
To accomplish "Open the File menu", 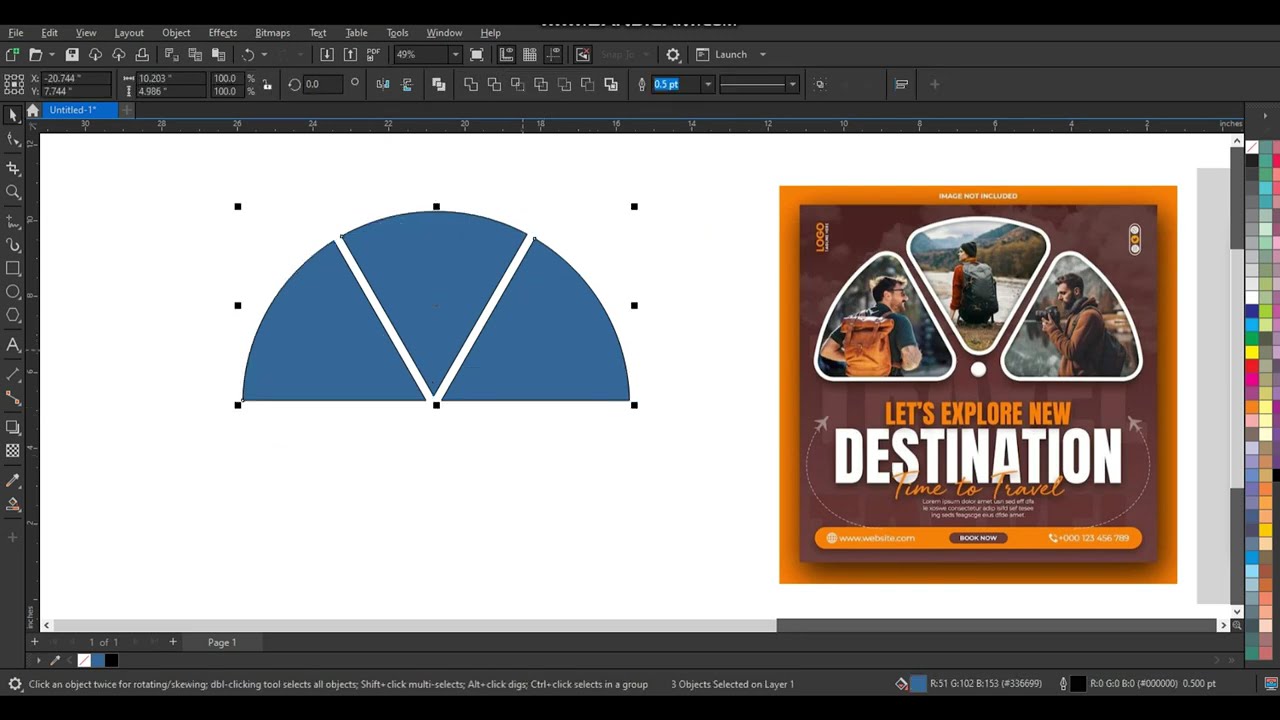I will point(16,33).
